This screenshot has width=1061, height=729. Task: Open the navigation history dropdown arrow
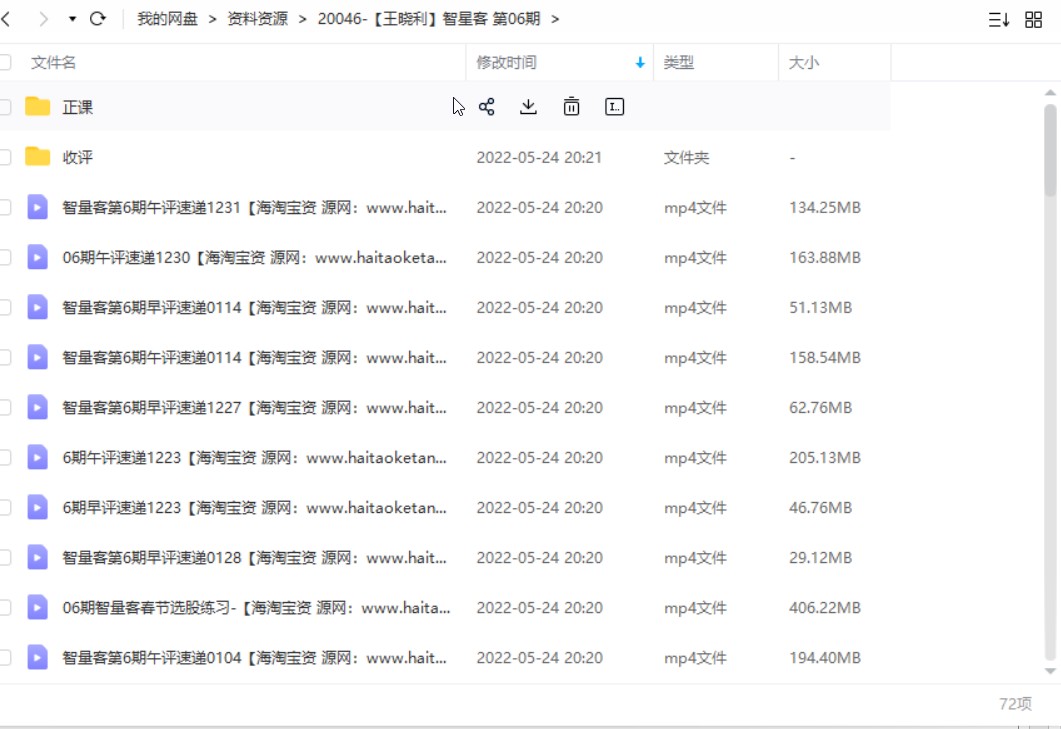click(72, 19)
